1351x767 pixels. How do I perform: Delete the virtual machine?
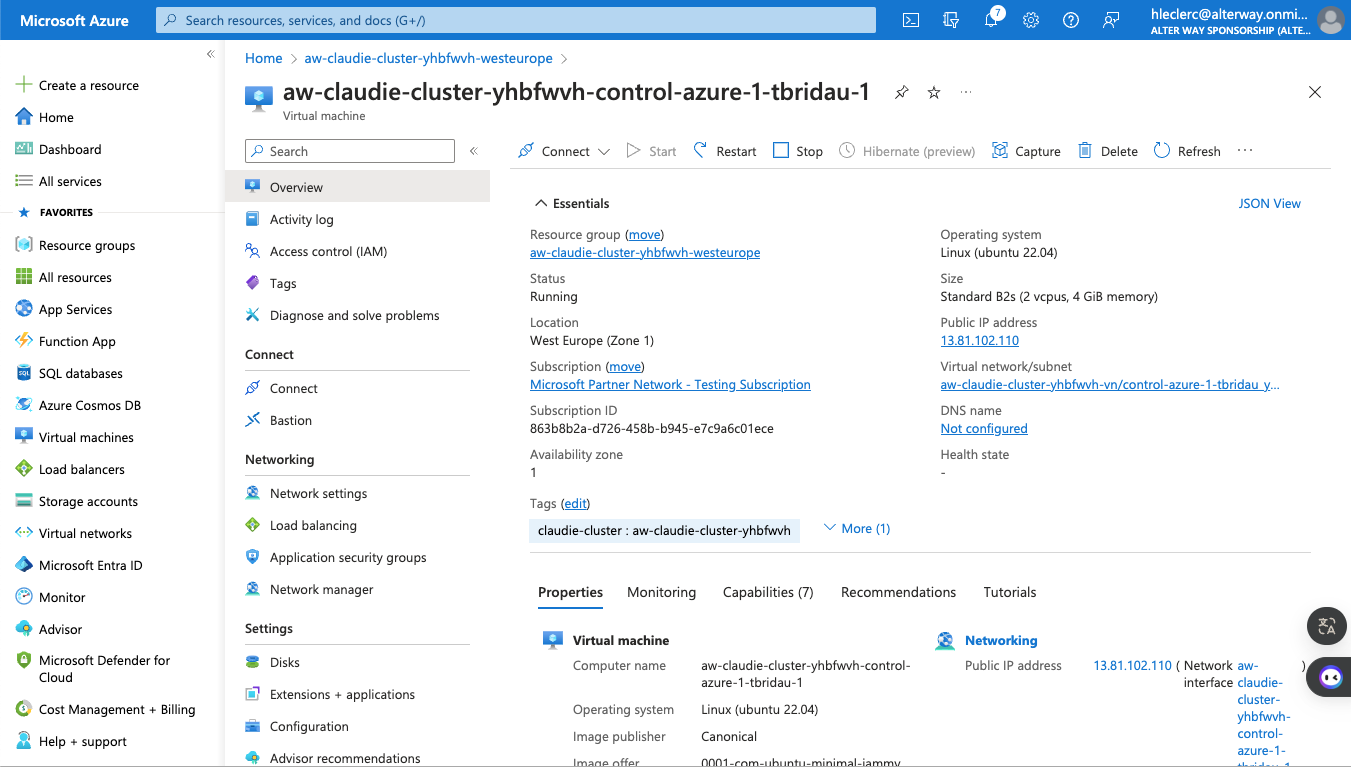click(1108, 151)
